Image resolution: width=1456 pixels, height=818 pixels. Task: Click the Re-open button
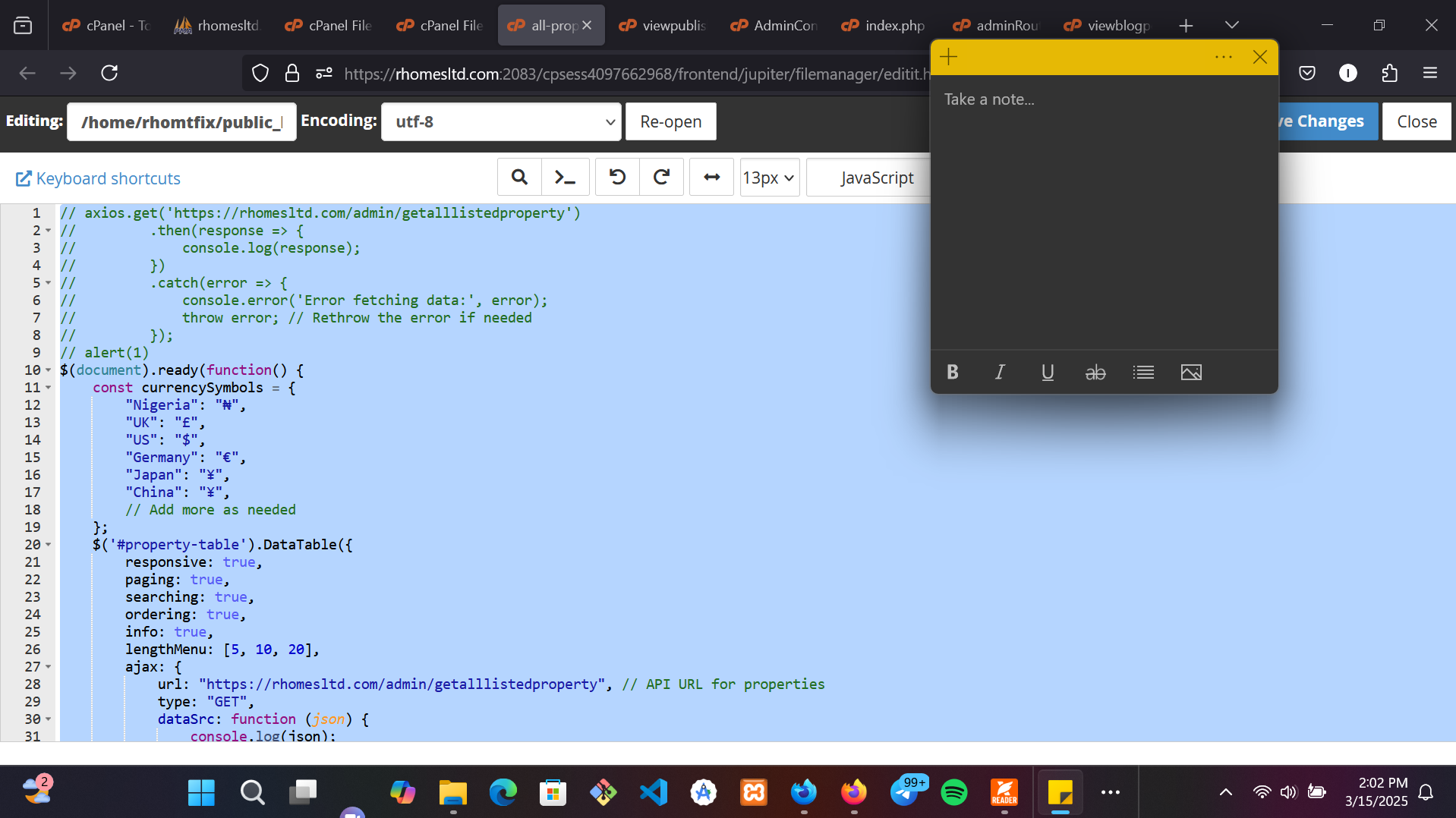(670, 122)
